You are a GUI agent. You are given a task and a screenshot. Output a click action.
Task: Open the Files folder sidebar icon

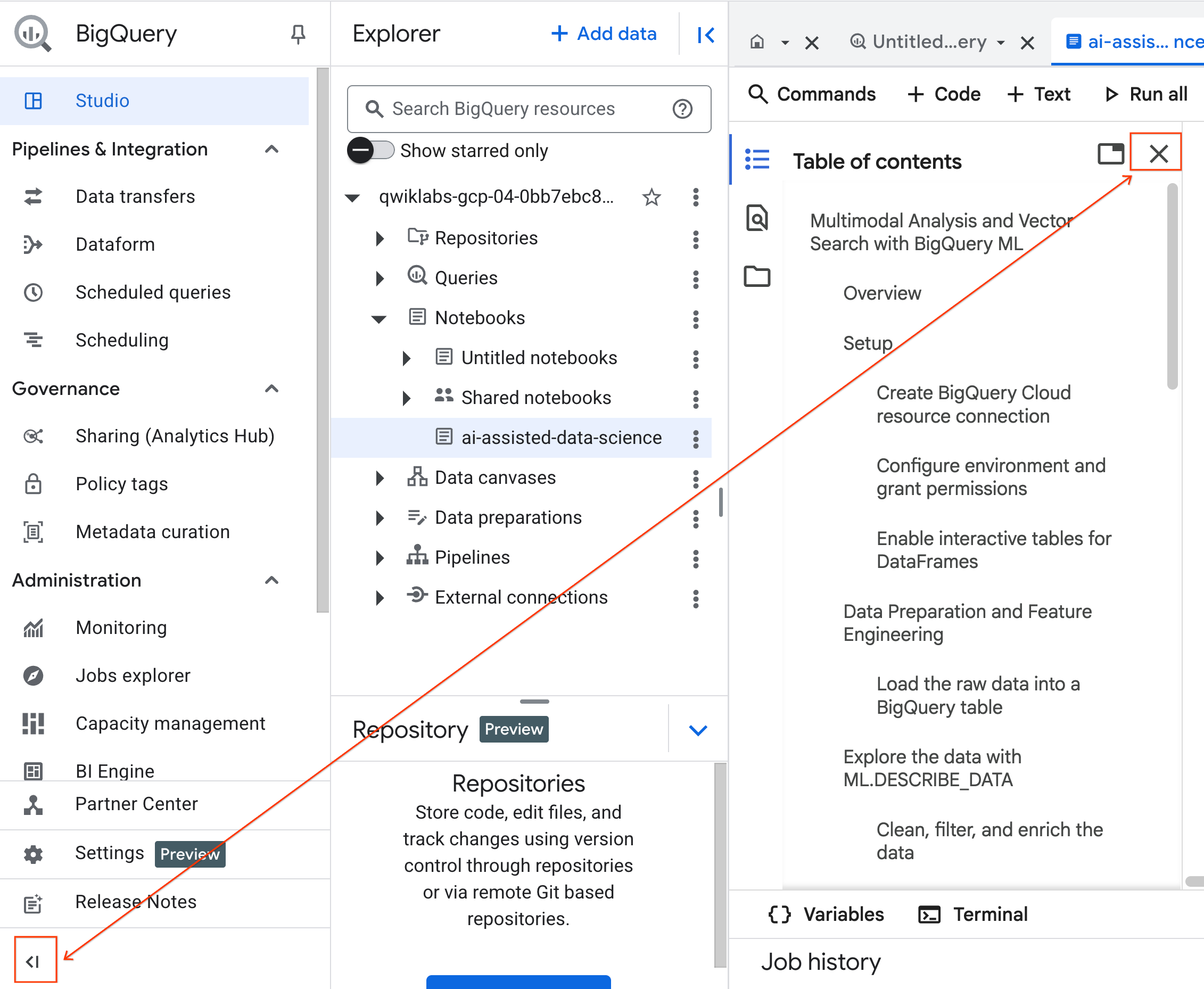coord(757,276)
